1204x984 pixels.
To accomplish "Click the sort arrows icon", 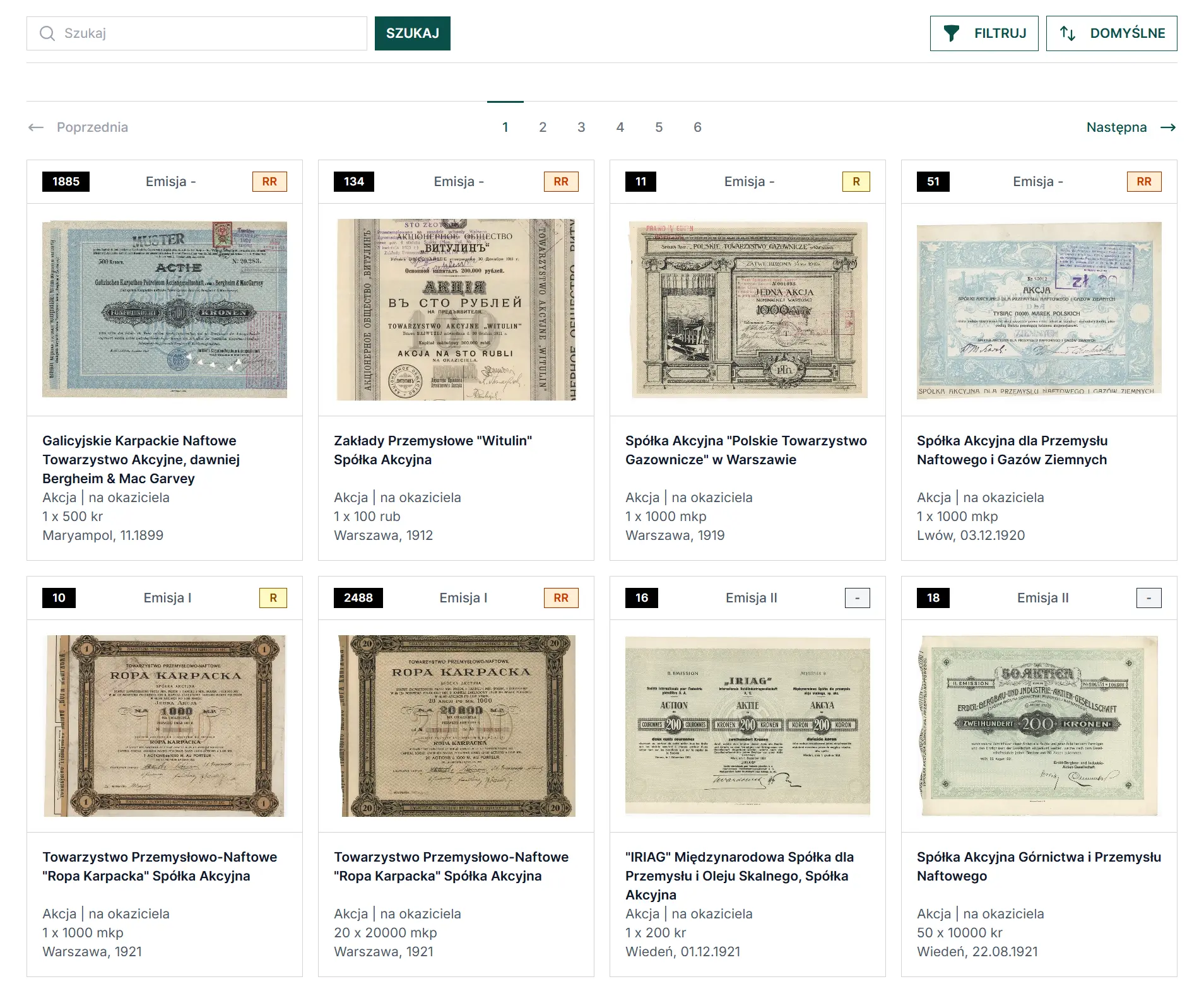I will coord(1067,33).
